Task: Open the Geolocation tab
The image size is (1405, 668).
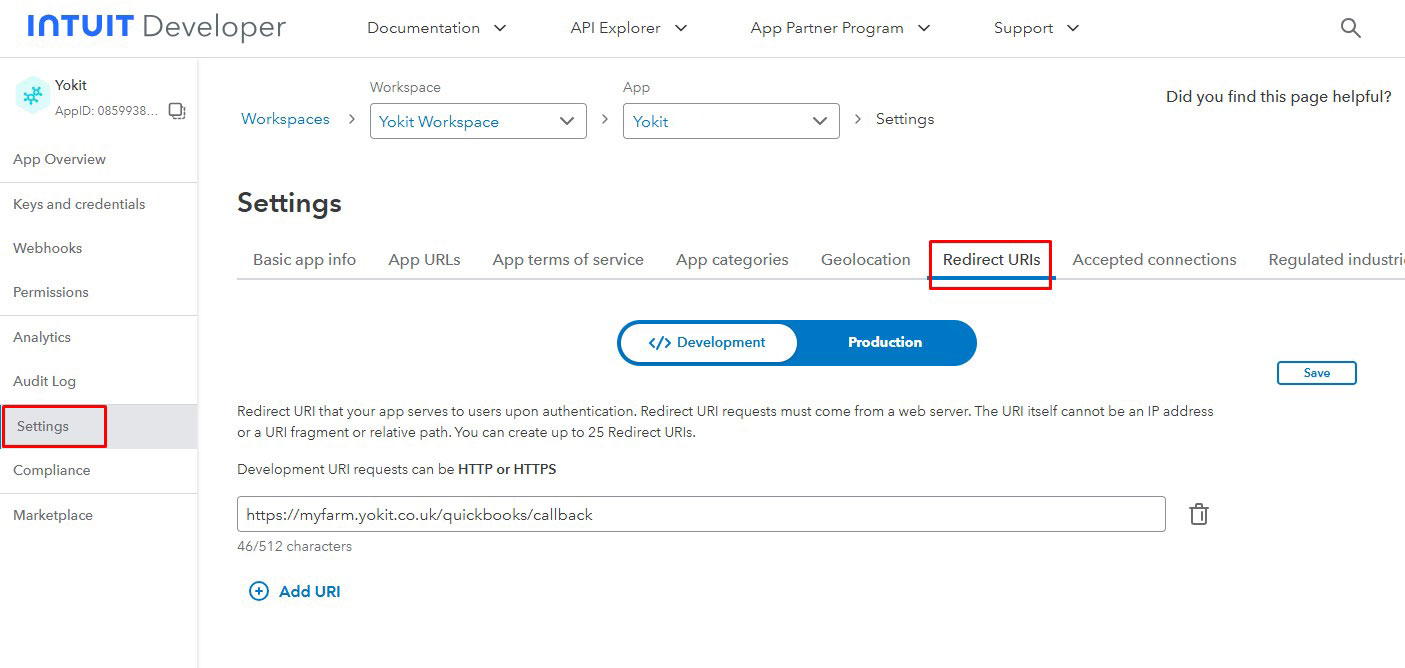Action: 866,260
